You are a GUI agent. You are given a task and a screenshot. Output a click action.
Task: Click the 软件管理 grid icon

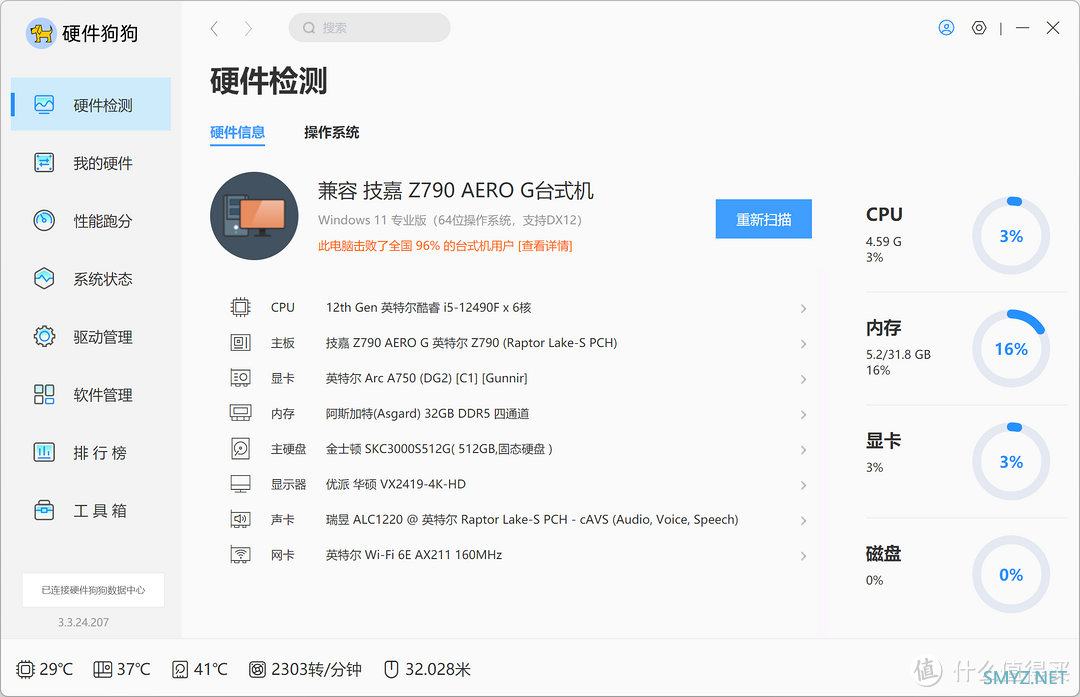point(44,394)
